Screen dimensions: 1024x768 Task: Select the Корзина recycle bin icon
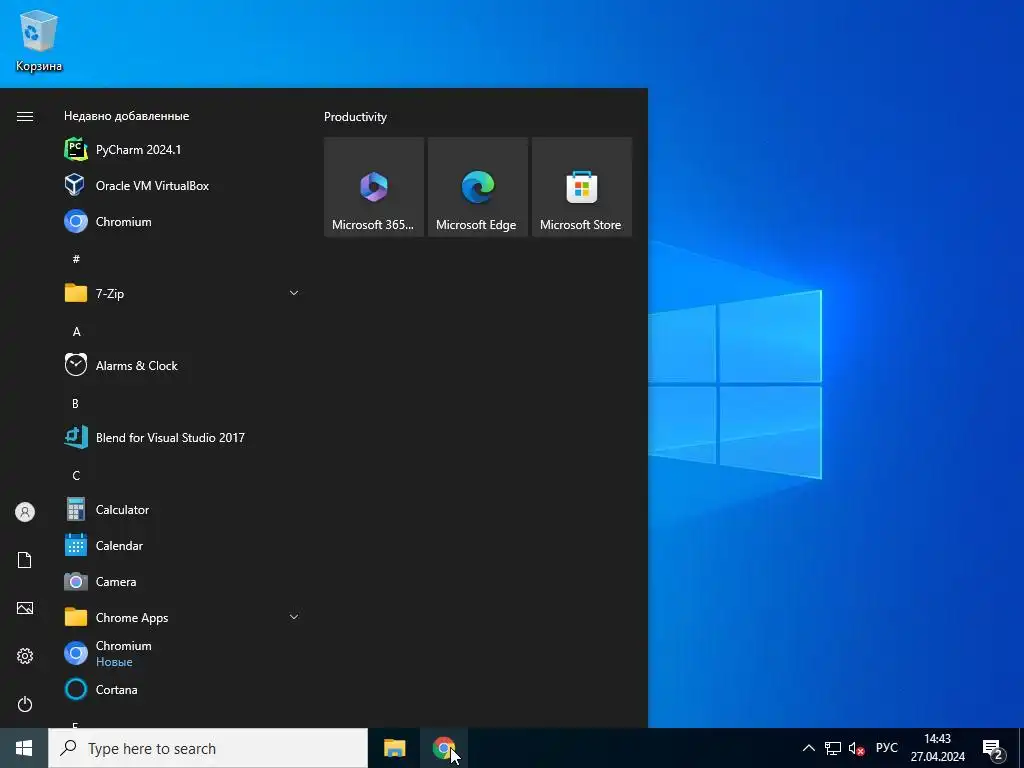pyautogui.click(x=39, y=40)
